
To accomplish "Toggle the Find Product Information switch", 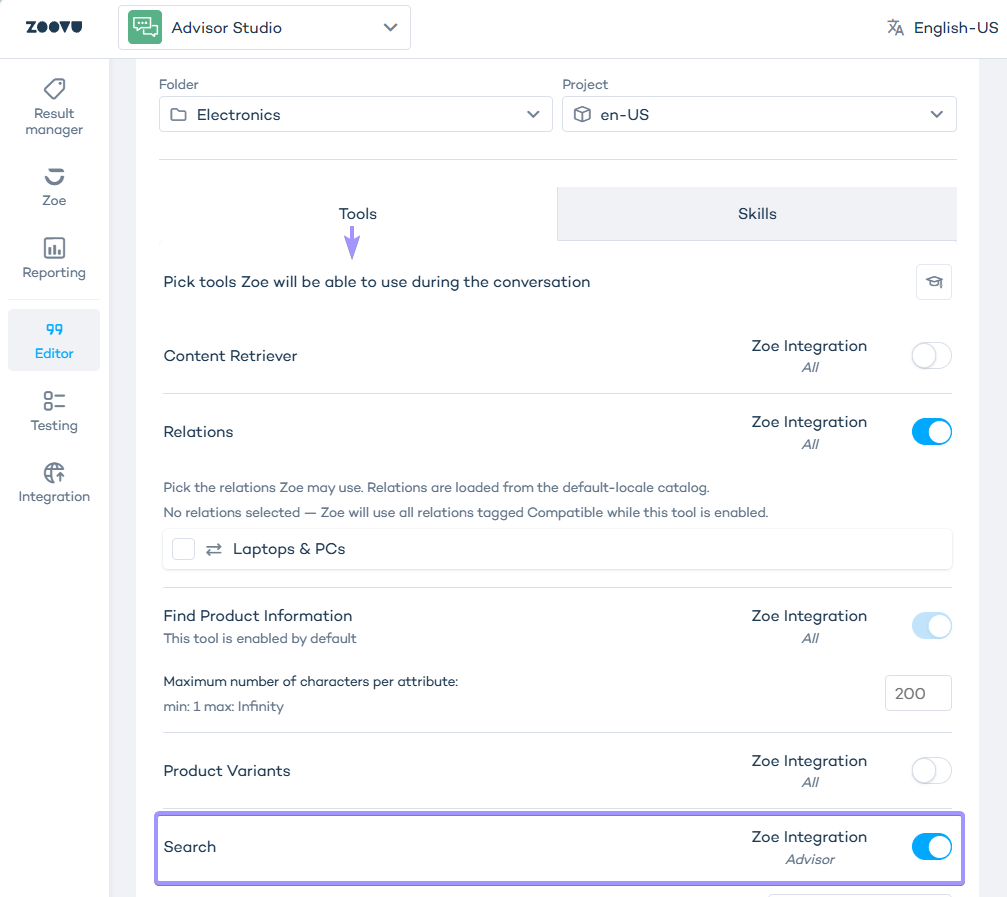I will tap(931, 626).
